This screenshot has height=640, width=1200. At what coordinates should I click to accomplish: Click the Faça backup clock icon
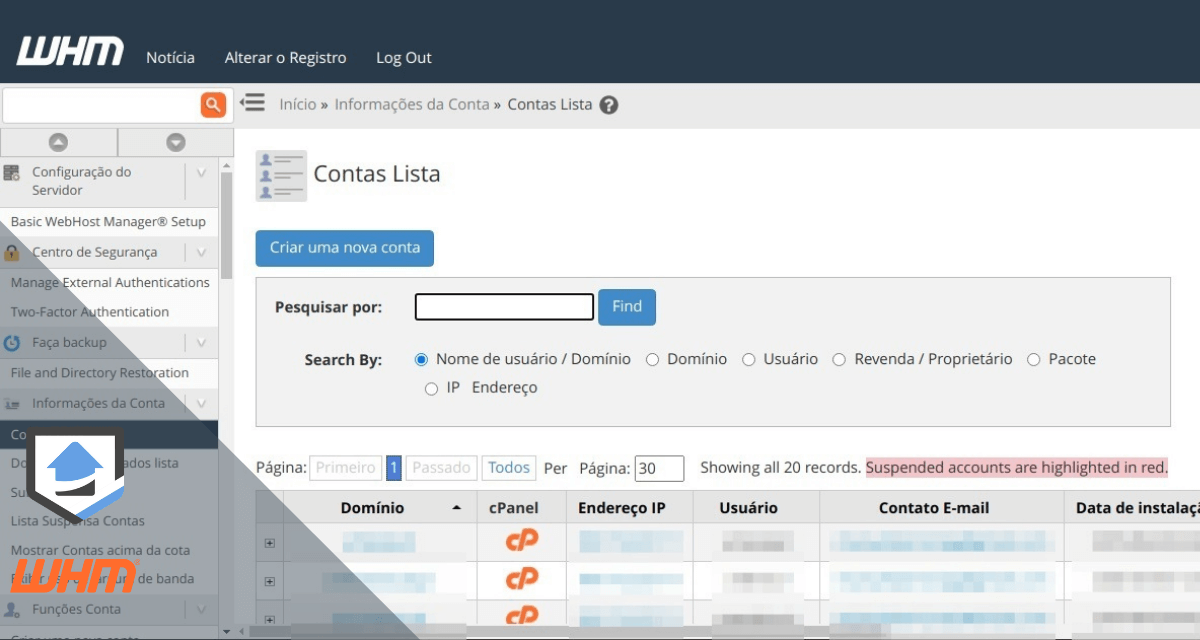pos(12,343)
